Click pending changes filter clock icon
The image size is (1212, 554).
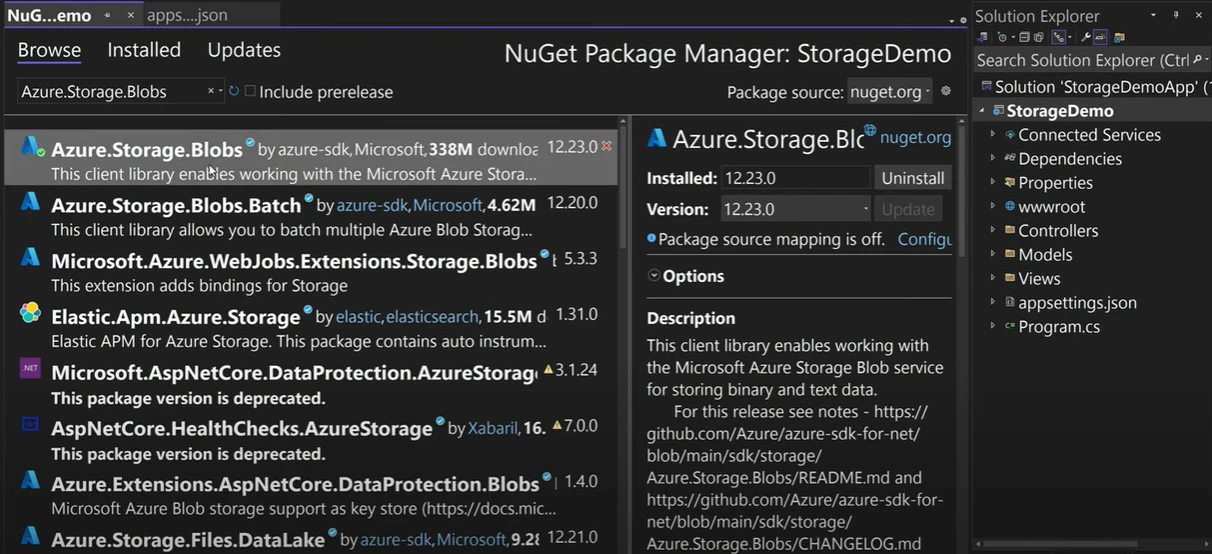(x=1002, y=37)
